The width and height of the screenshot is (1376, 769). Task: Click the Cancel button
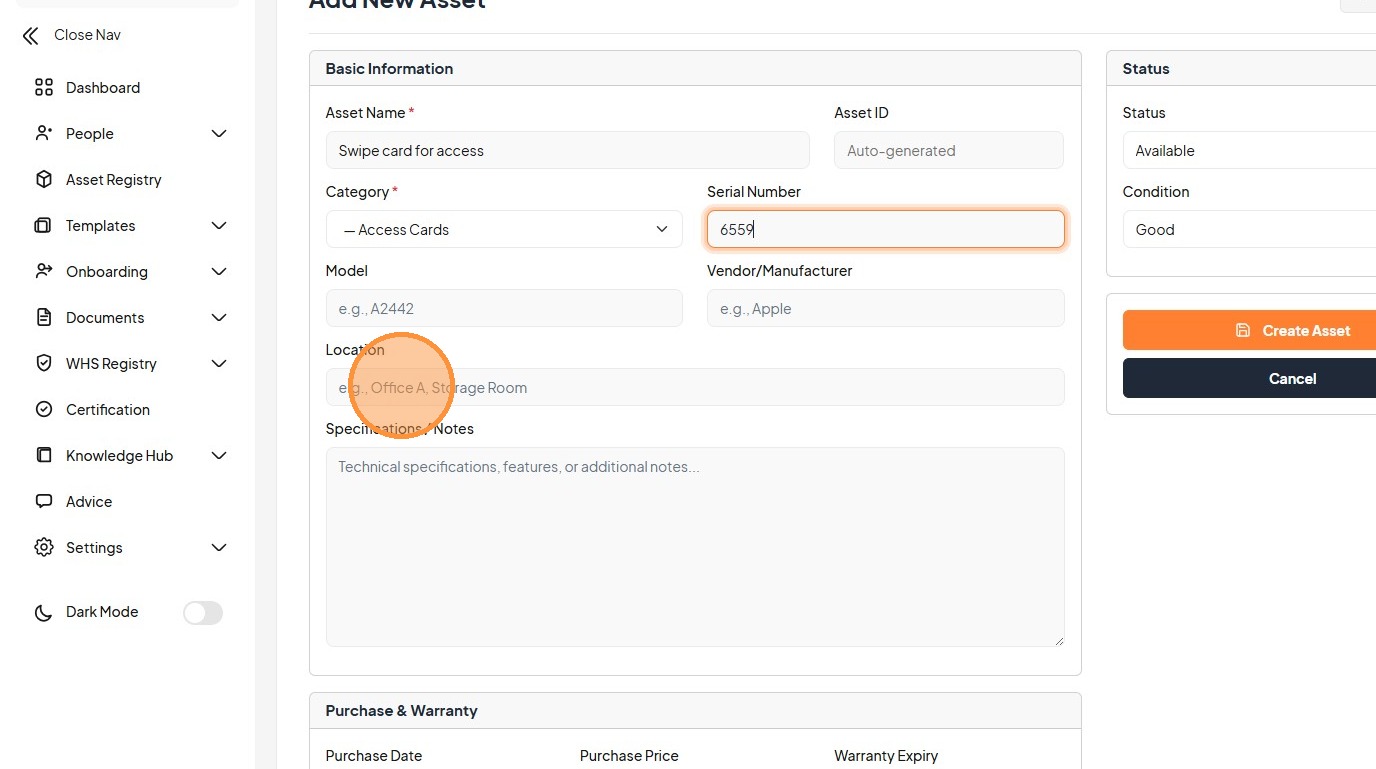(x=1250, y=379)
